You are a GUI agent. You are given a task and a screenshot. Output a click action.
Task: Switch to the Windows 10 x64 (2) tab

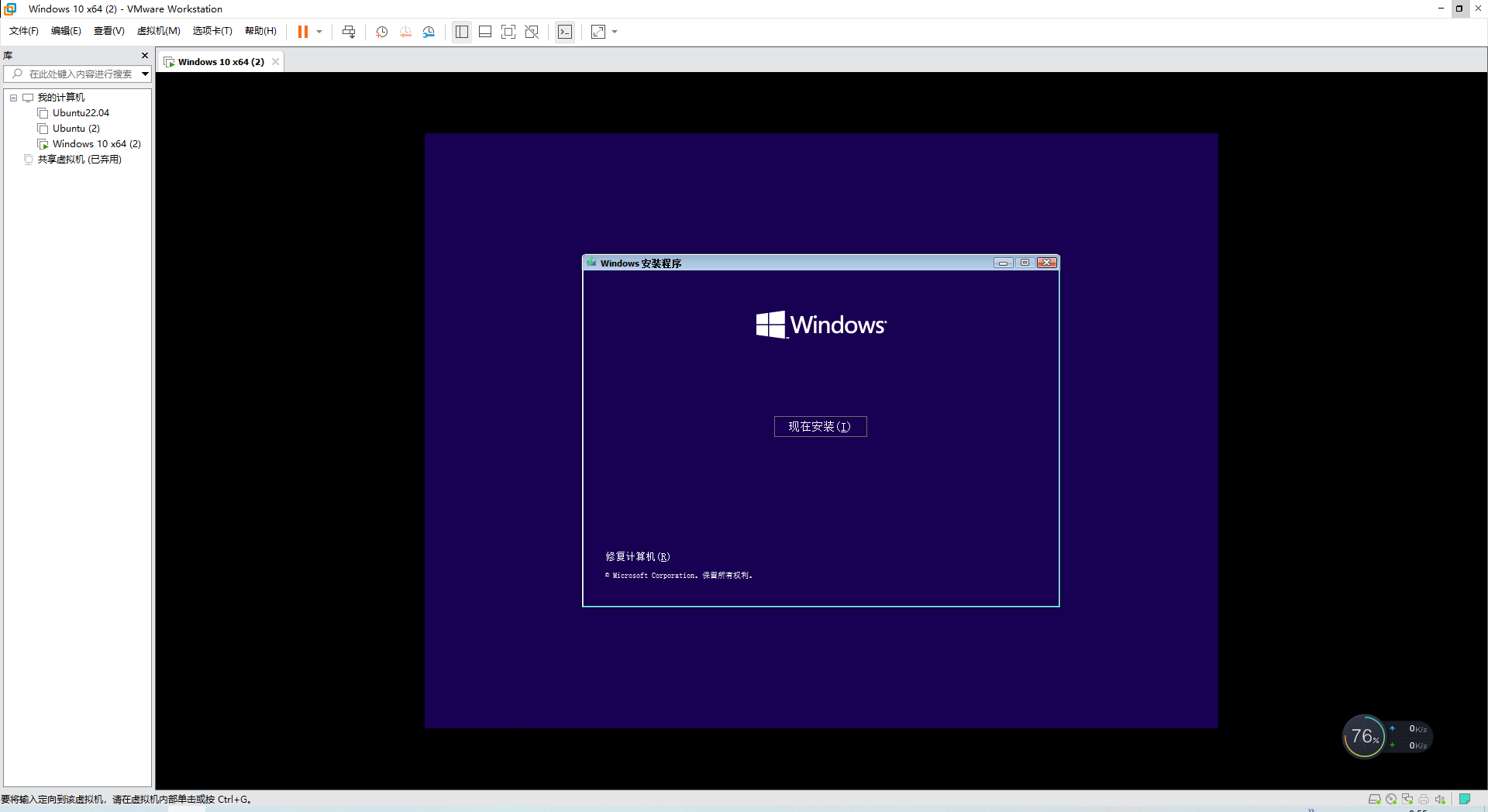pyautogui.click(x=221, y=62)
